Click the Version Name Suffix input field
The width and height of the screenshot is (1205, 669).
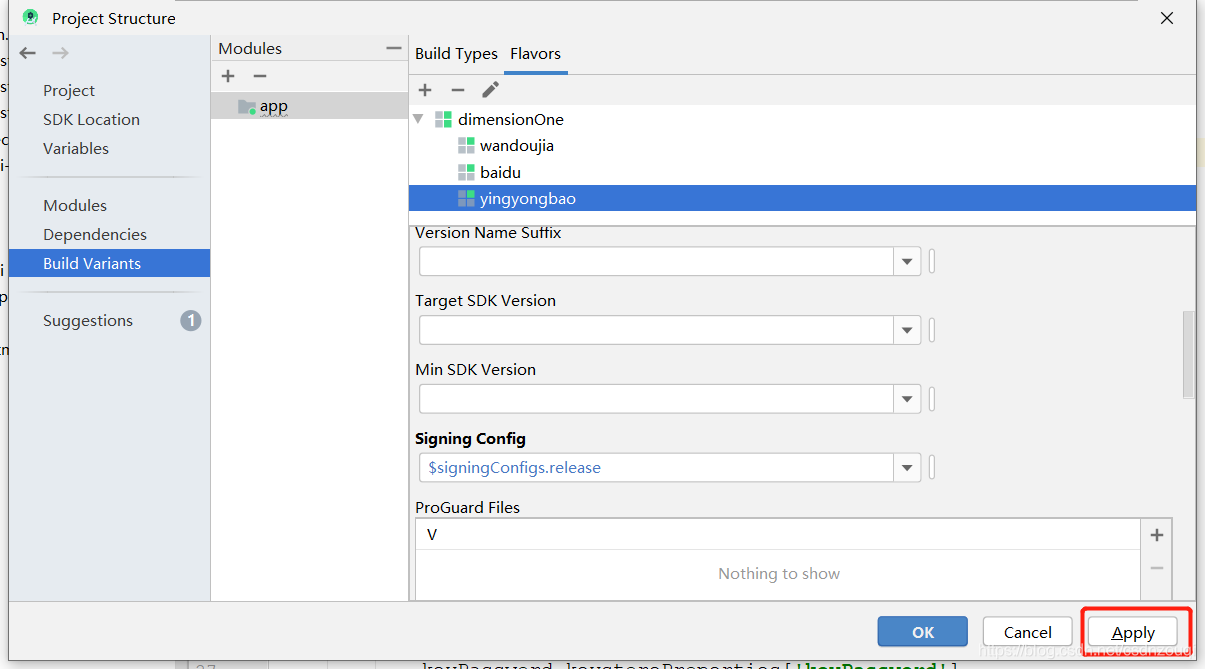656,262
